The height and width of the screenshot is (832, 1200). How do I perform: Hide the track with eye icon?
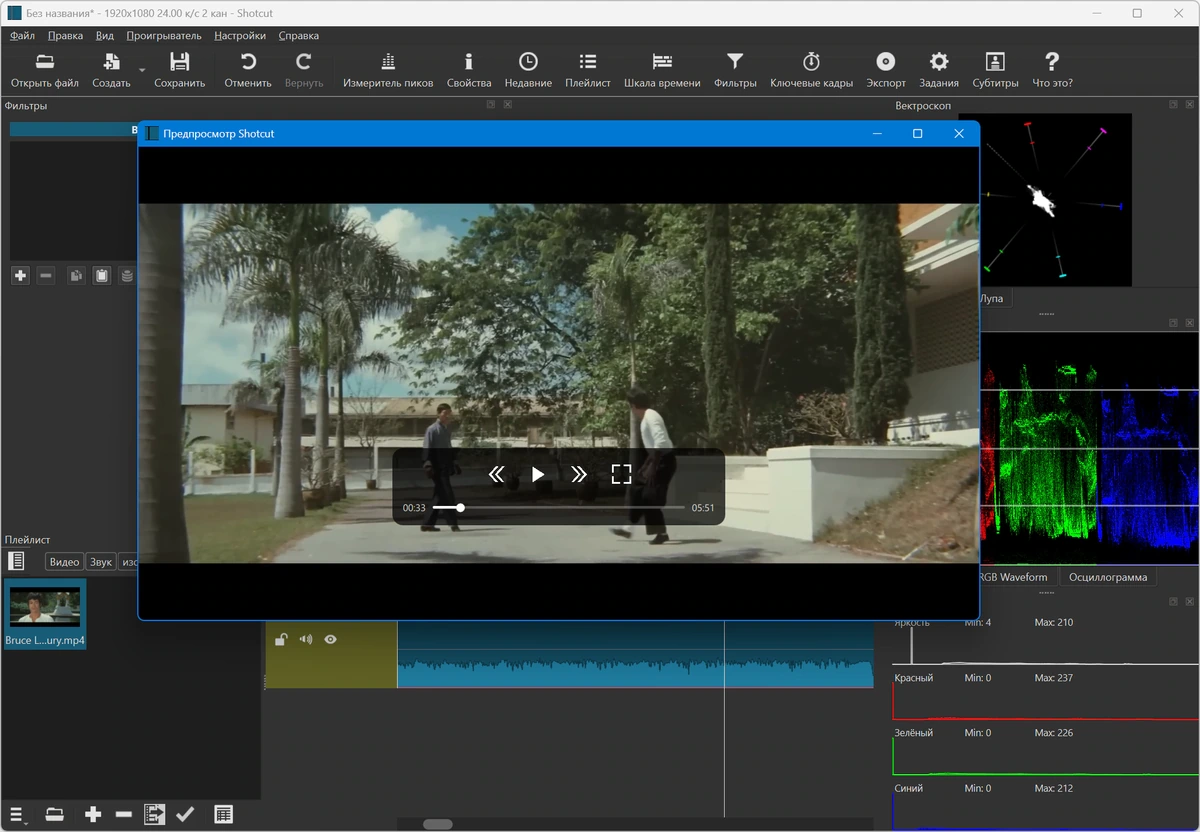point(330,640)
